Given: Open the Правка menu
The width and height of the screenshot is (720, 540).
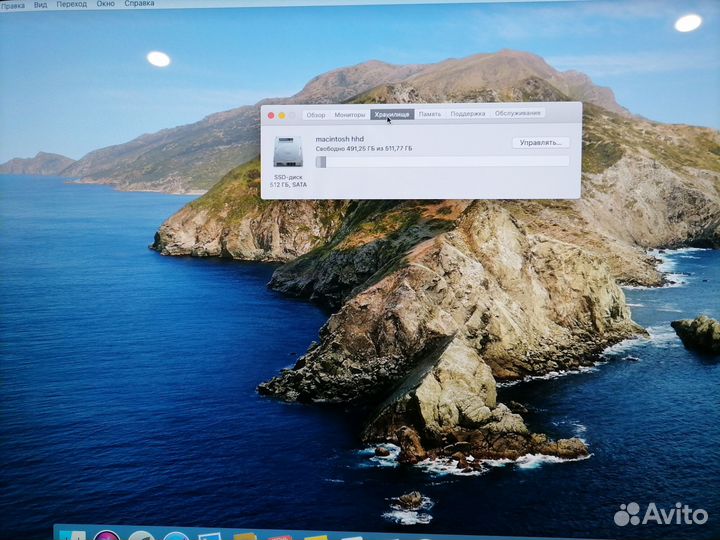Looking at the screenshot, I should 13,5.
